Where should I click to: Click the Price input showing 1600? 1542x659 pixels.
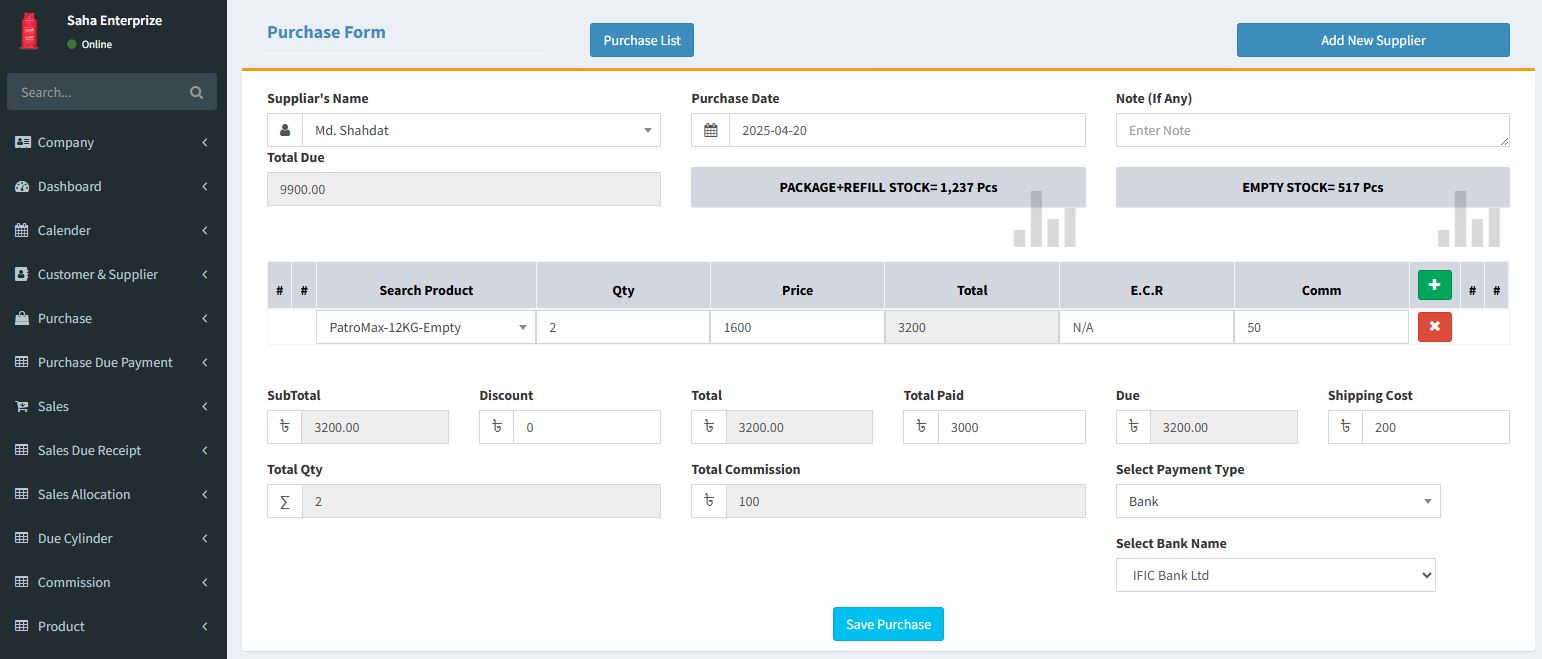[x=797, y=327]
